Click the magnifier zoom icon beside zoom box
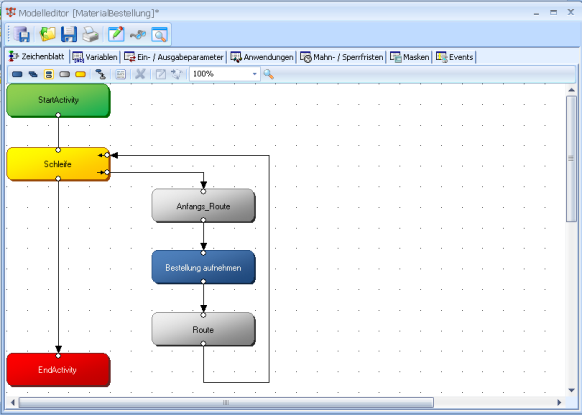 [x=268, y=74]
